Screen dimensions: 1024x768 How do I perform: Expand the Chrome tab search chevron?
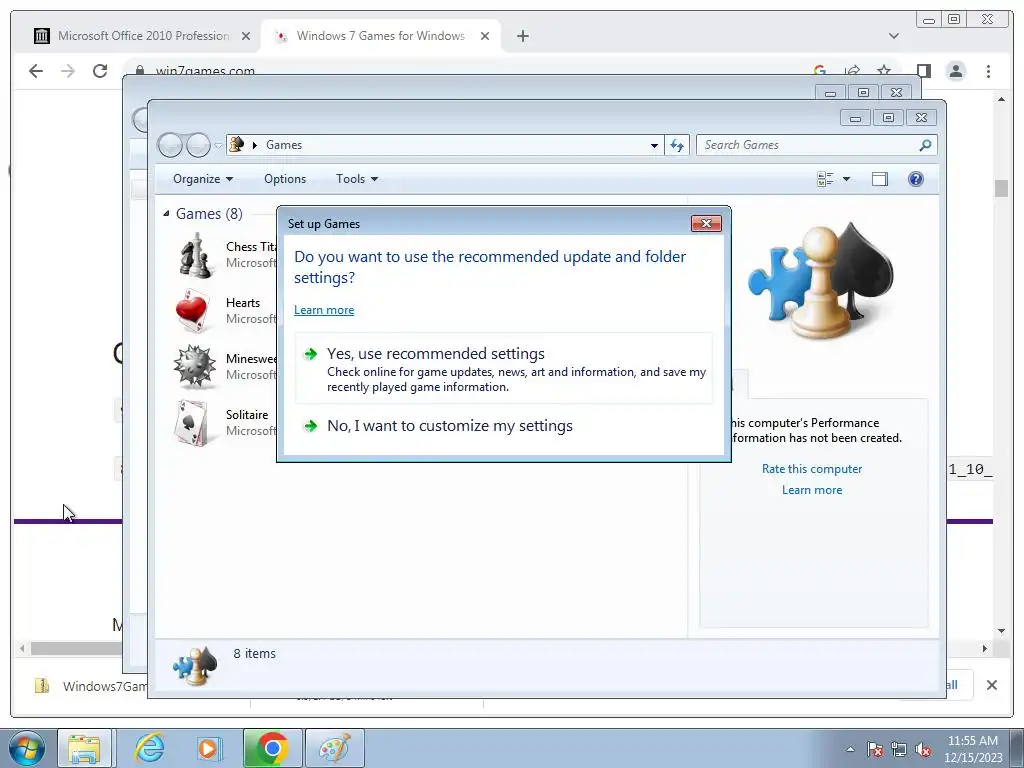coord(894,36)
